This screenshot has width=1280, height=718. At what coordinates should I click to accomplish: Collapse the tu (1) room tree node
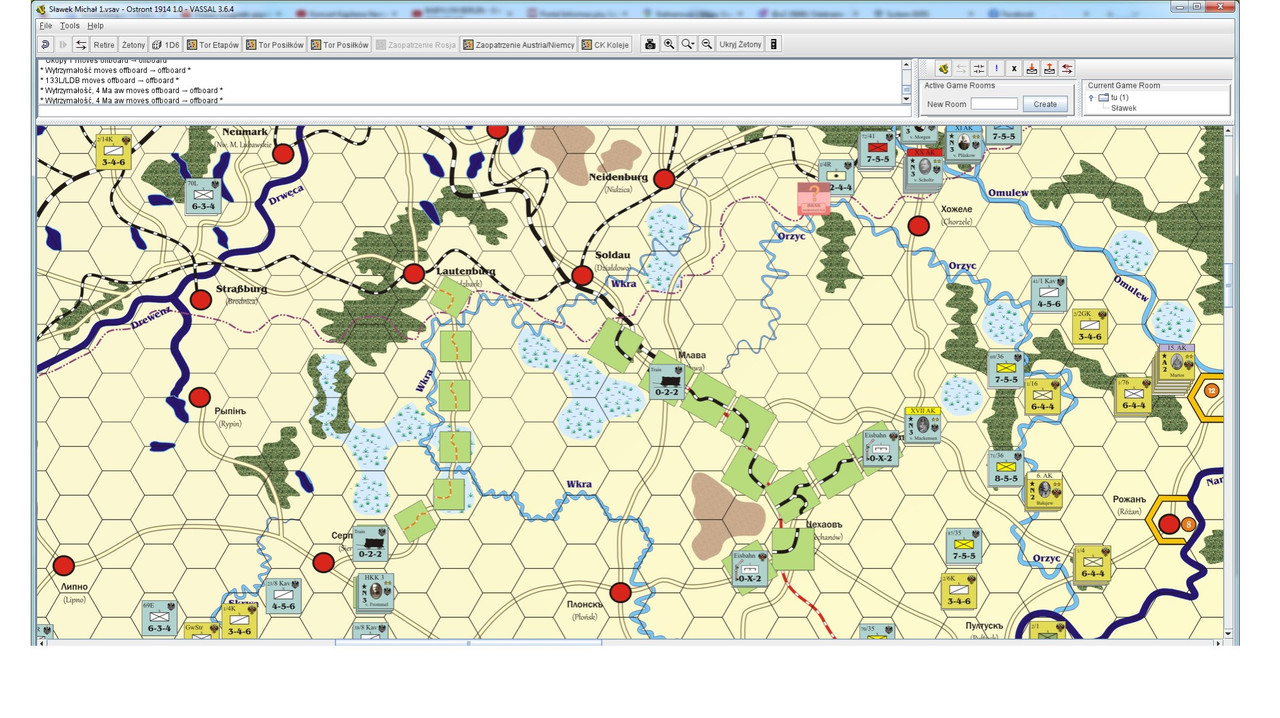click(1091, 98)
